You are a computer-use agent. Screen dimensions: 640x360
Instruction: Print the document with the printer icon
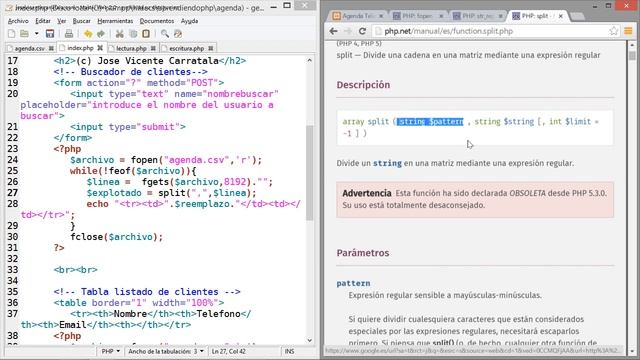tap(69, 34)
